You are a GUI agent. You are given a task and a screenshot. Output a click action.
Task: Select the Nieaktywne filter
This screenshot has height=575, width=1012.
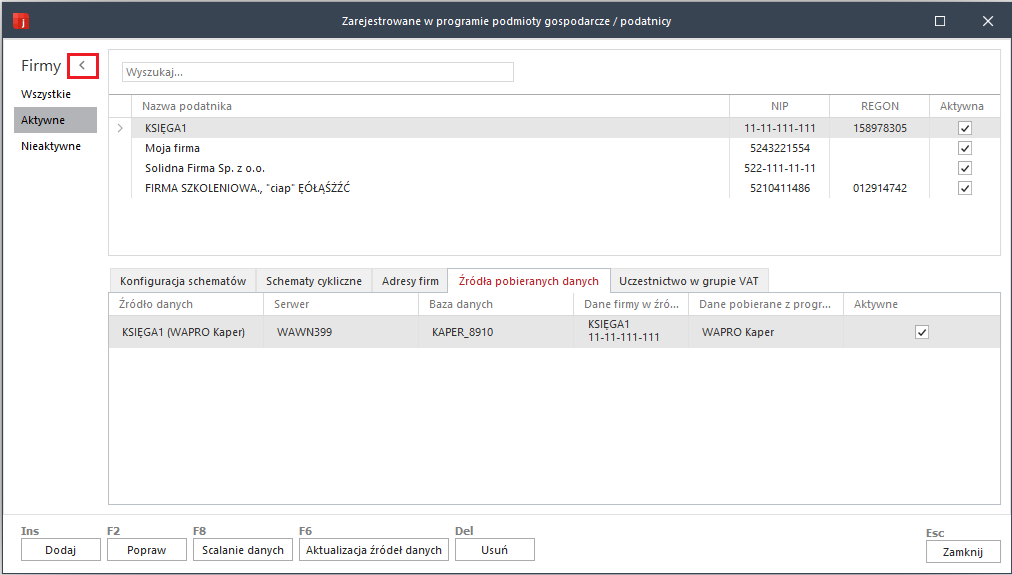point(51,146)
